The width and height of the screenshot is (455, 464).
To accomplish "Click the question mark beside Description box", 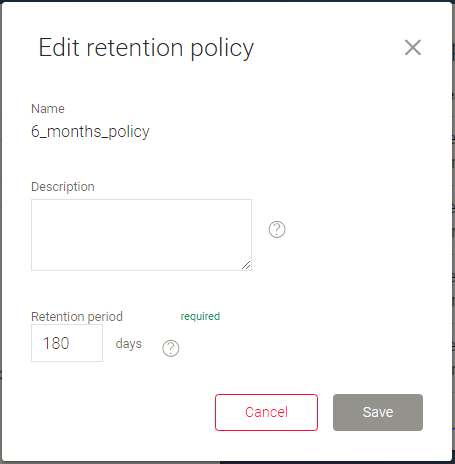I will pos(277,229).
